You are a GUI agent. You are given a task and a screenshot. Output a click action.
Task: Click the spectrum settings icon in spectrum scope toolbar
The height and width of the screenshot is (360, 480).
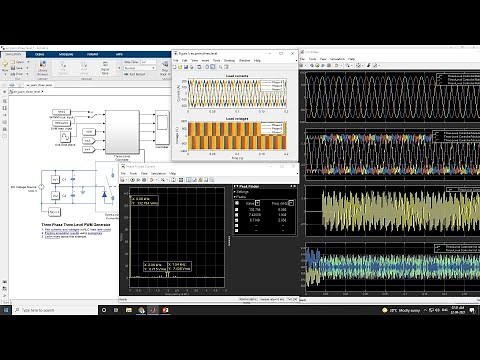(x=181, y=180)
